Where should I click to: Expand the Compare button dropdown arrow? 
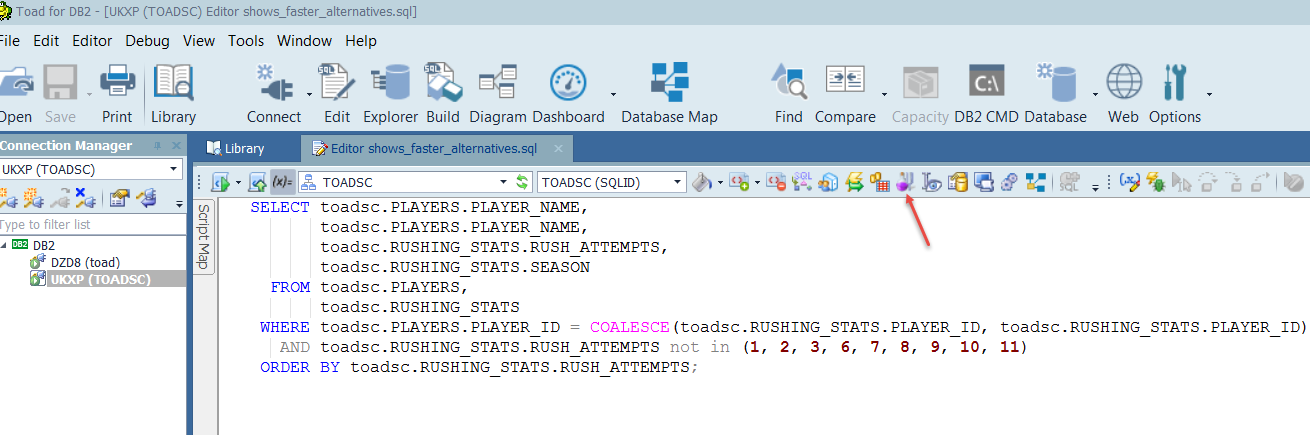click(x=885, y=92)
